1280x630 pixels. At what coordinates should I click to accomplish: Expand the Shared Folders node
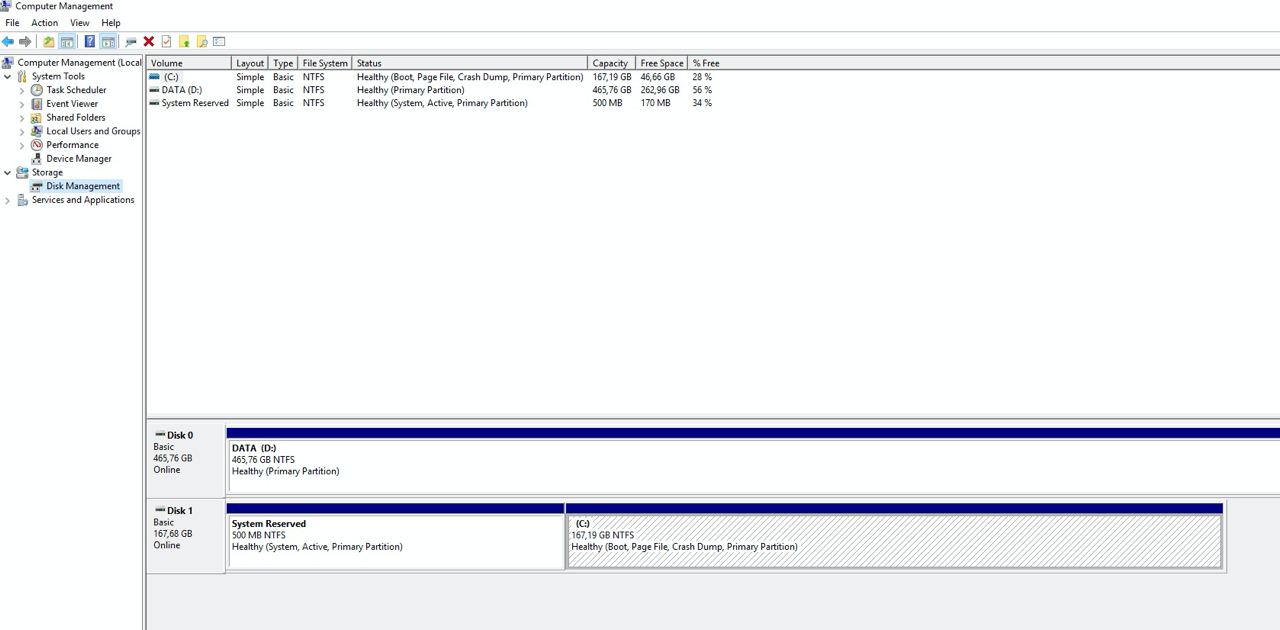click(x=22, y=117)
